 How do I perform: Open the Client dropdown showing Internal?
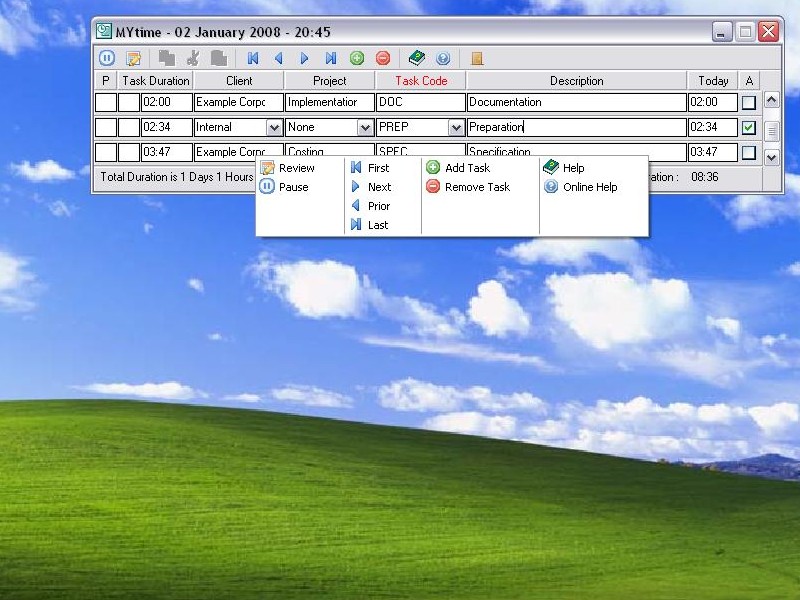pyautogui.click(x=274, y=128)
